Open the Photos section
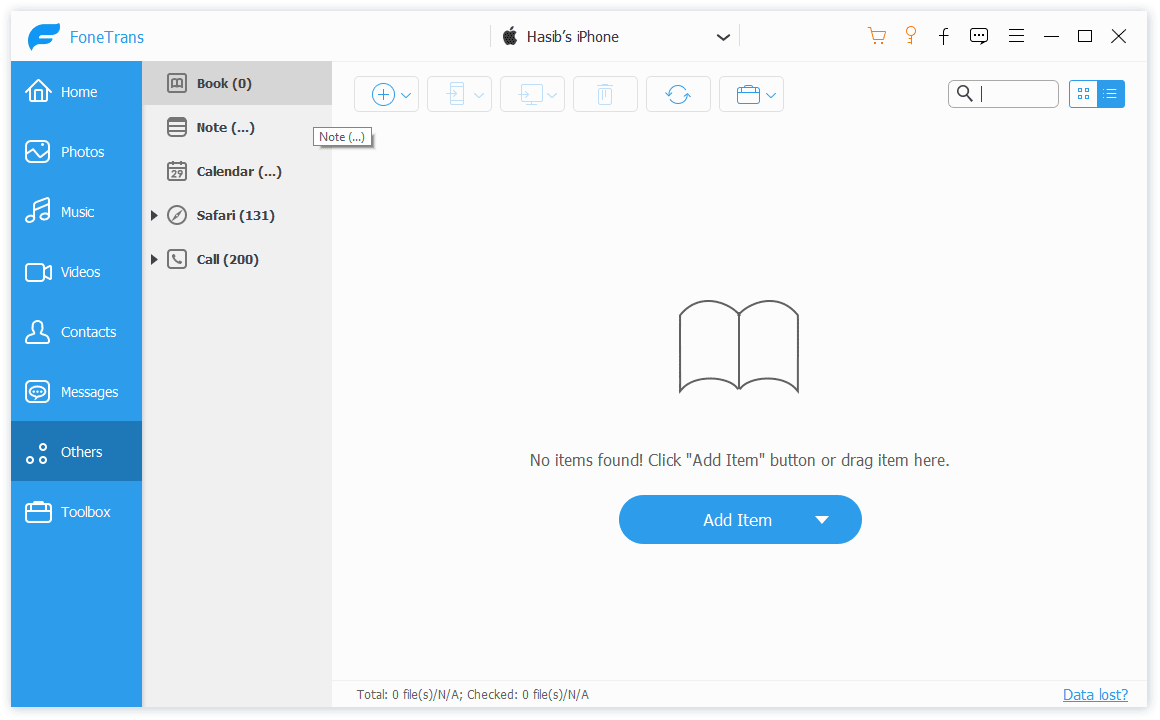 [x=76, y=151]
